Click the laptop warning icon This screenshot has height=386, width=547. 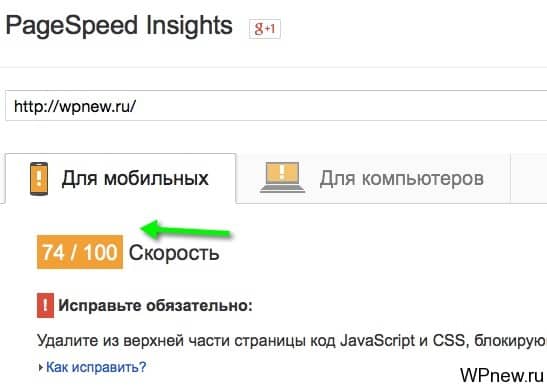click(282, 178)
